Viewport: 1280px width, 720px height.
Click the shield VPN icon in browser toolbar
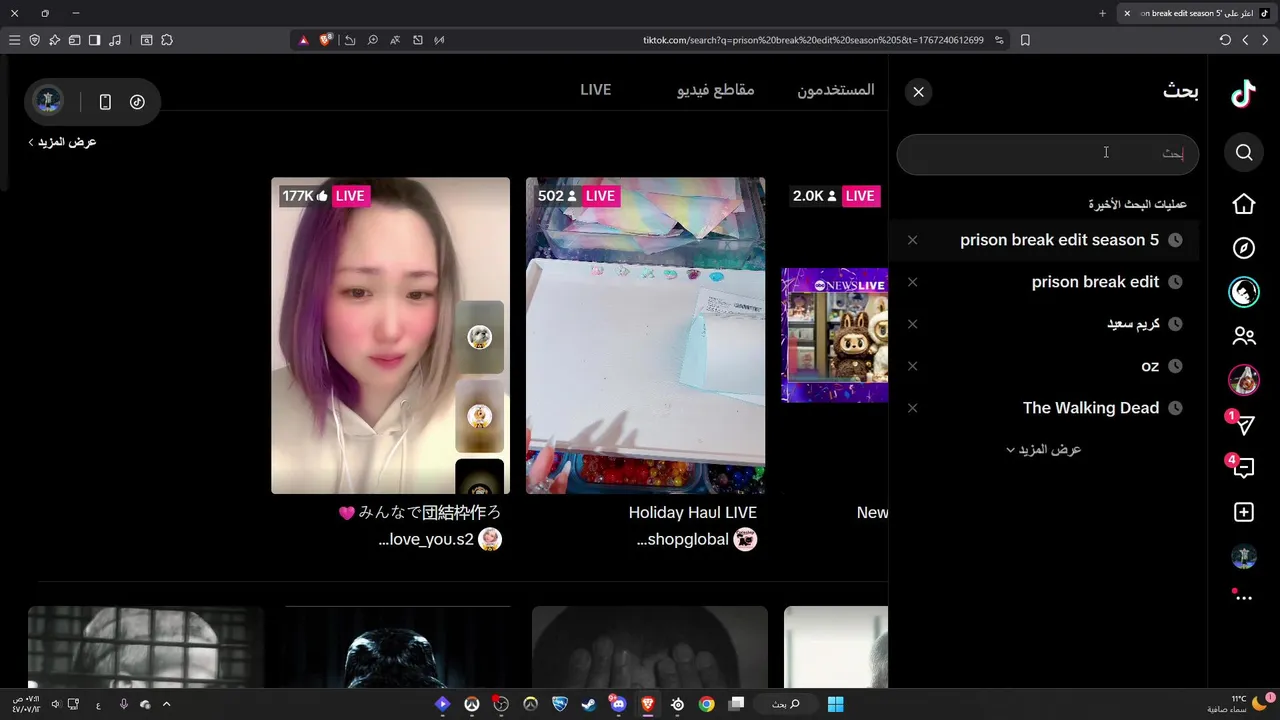point(34,40)
